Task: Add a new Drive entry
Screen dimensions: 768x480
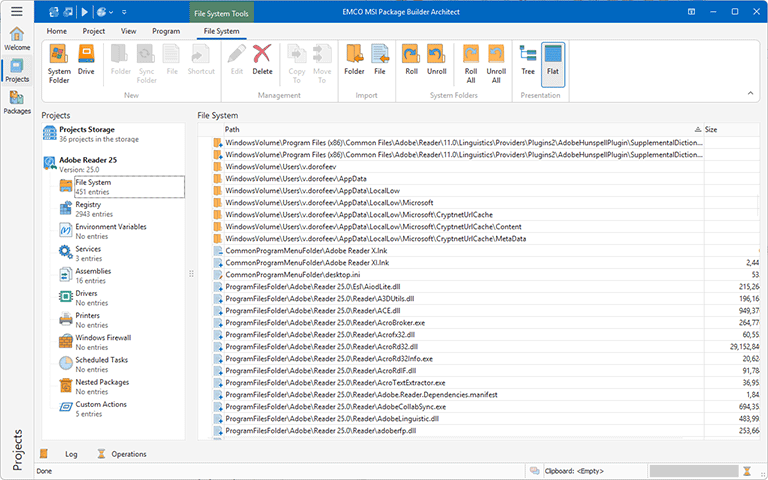Action: coord(87,62)
